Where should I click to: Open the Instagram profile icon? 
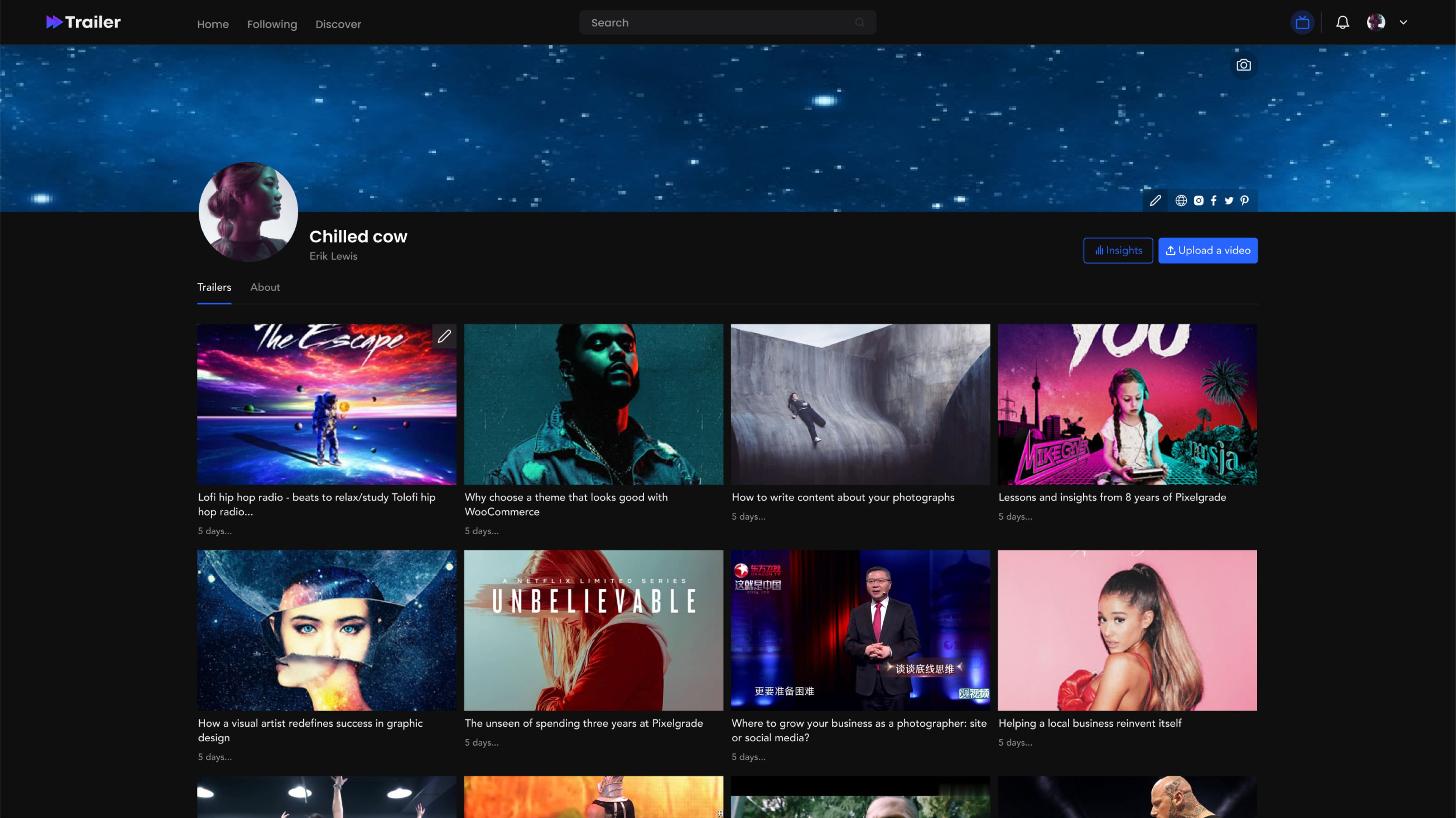pyautogui.click(x=1198, y=201)
